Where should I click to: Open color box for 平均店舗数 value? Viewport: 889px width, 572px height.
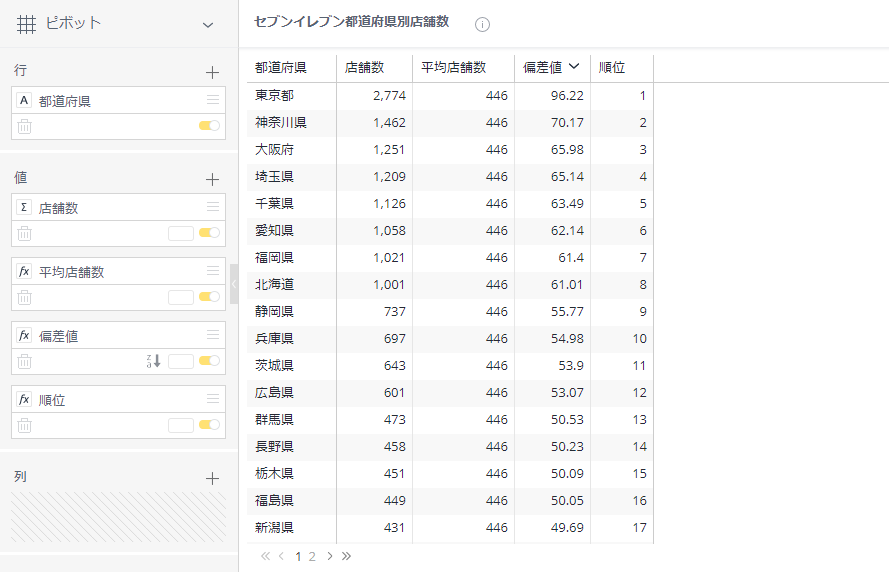[180, 297]
